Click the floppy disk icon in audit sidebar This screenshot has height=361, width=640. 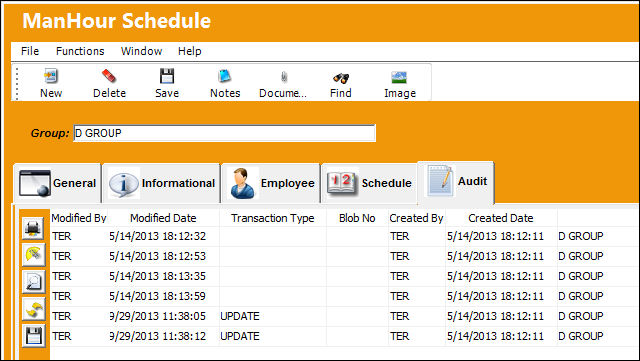pyautogui.click(x=33, y=336)
